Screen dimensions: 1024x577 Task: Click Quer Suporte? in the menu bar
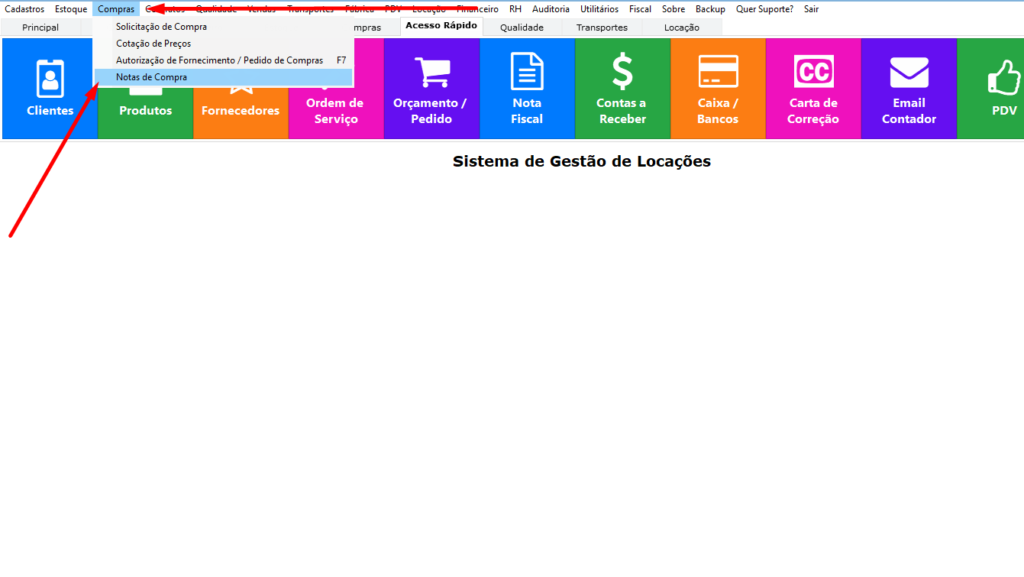764,9
